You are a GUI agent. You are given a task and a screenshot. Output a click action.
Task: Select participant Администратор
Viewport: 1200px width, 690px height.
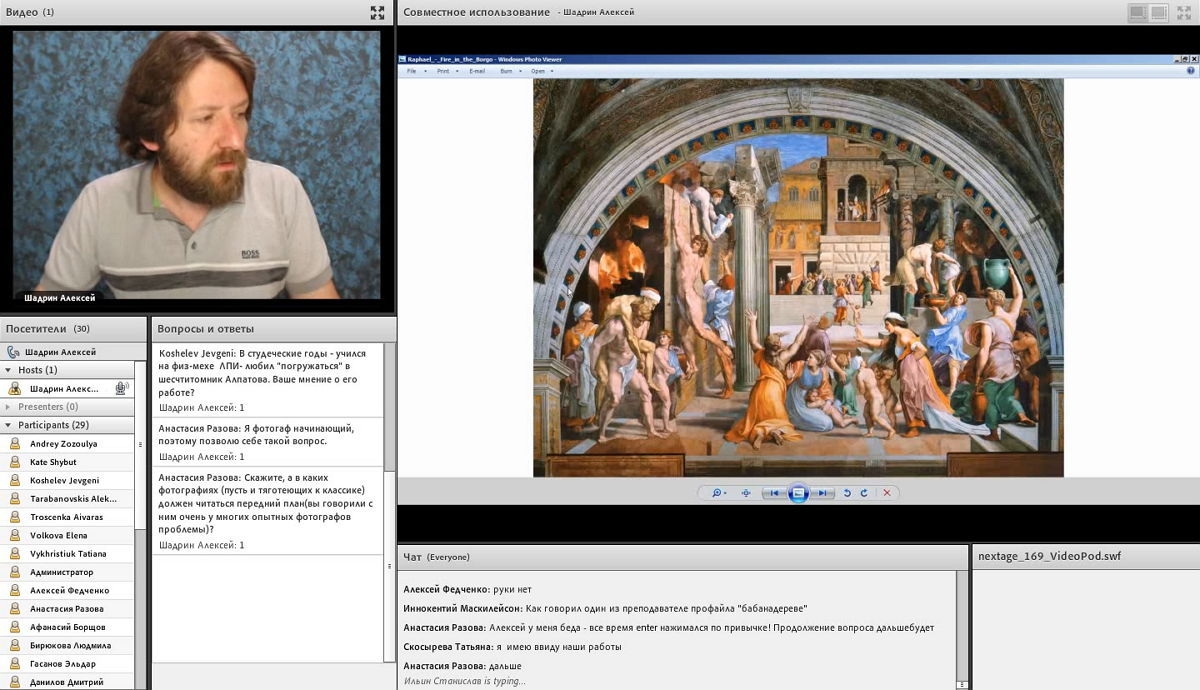(x=66, y=572)
